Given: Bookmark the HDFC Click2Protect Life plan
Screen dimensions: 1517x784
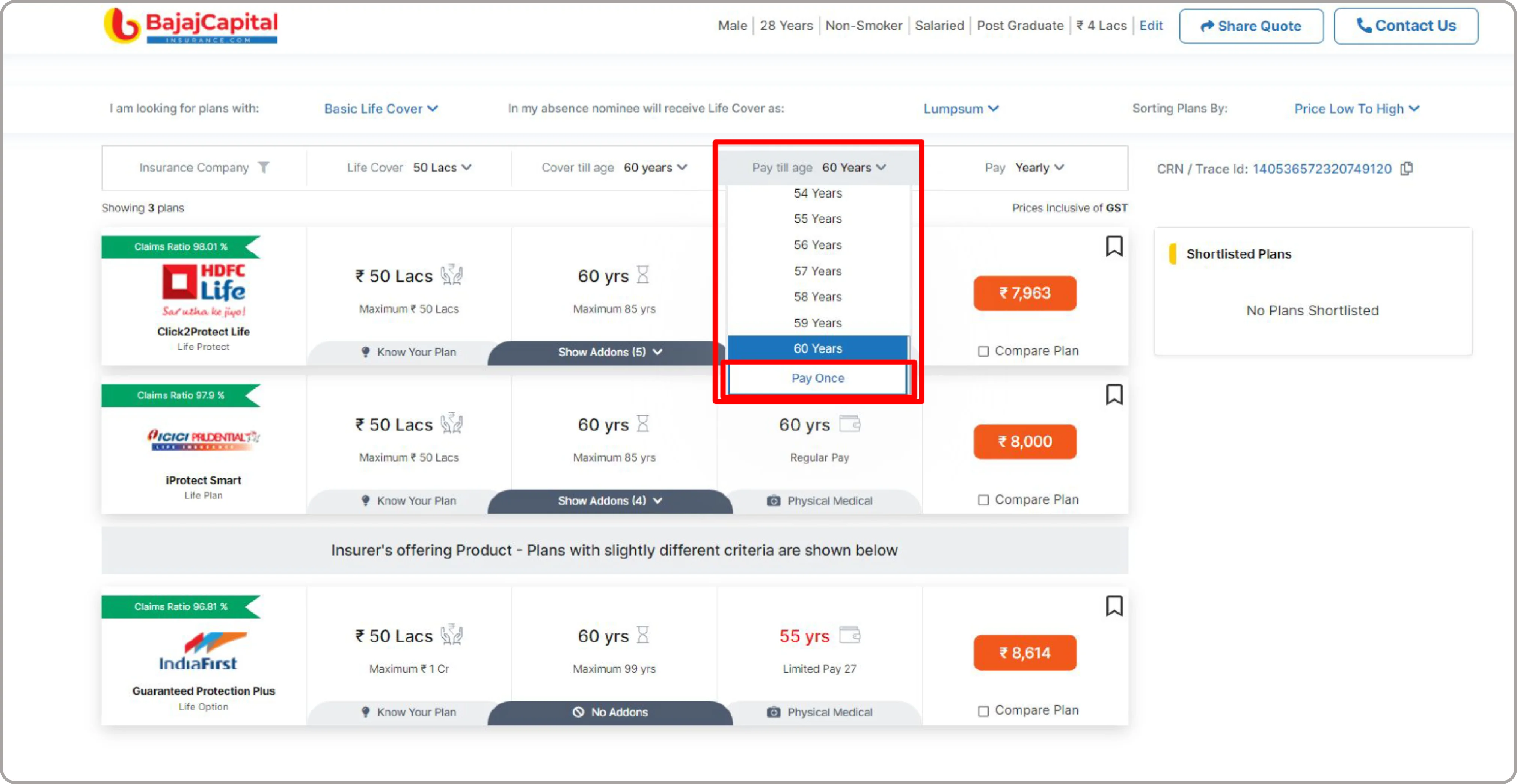Looking at the screenshot, I should click(1114, 246).
